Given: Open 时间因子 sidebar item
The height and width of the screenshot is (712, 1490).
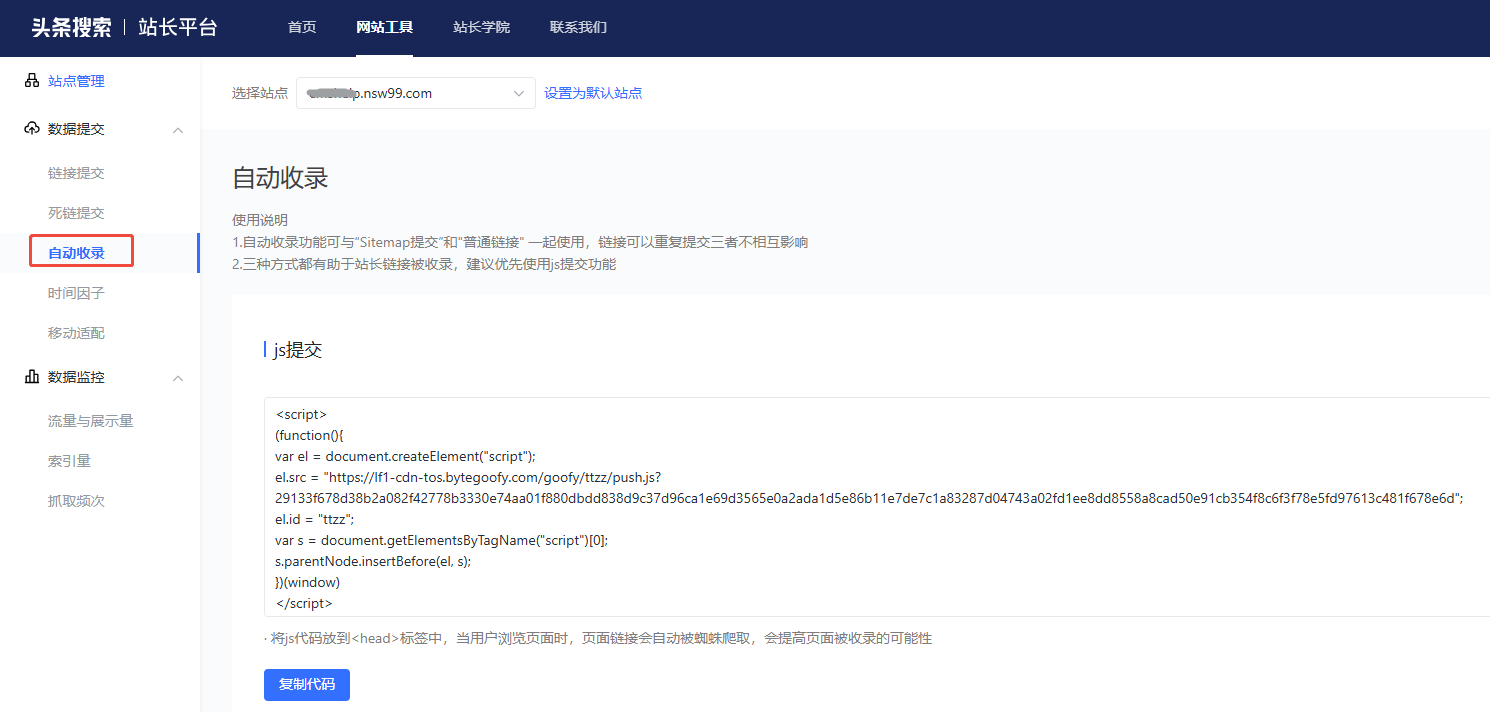Looking at the screenshot, I should 76,293.
